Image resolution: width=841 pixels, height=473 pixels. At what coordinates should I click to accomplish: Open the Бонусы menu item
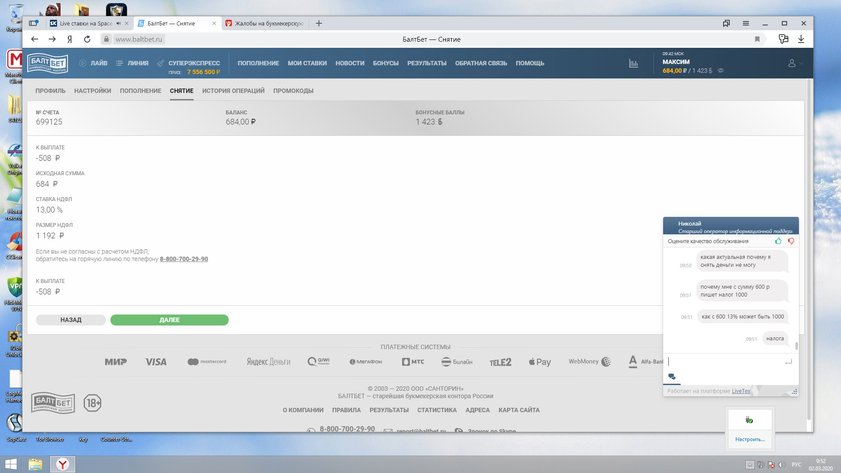click(x=385, y=63)
